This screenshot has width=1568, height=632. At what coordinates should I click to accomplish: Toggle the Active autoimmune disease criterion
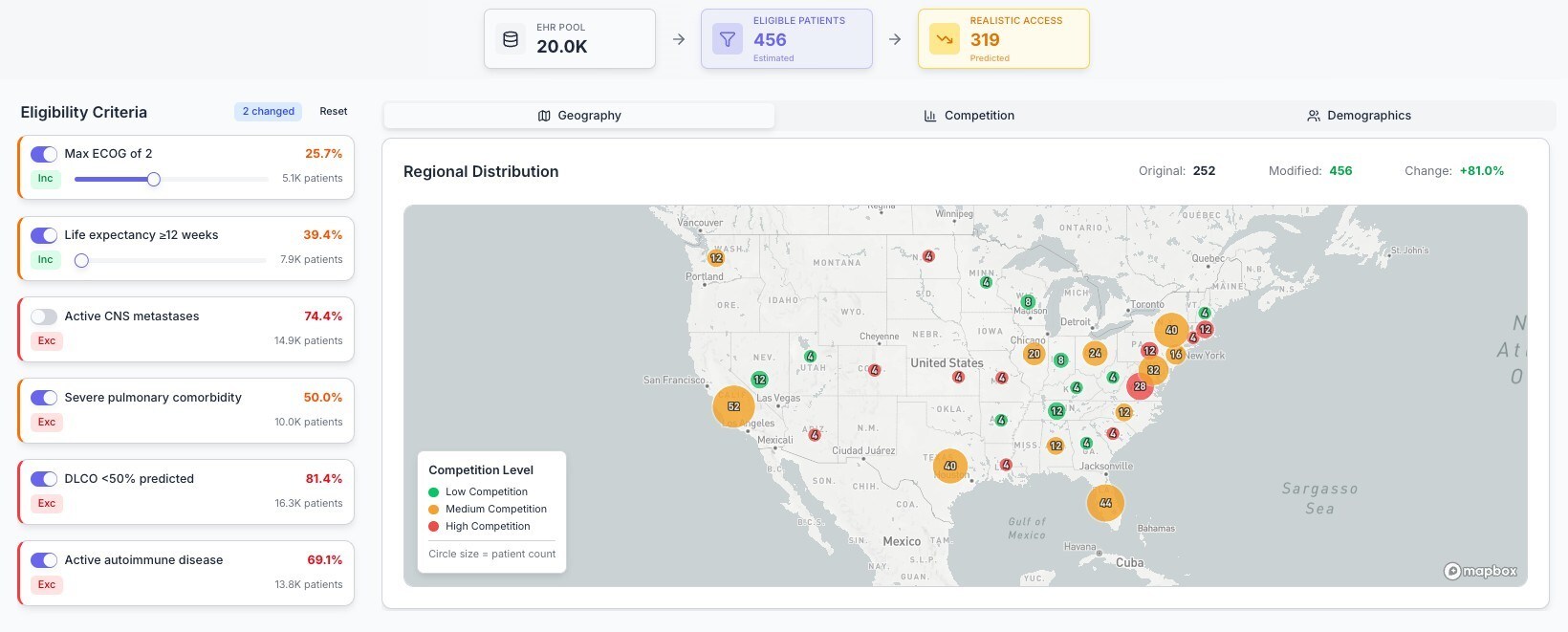[44, 560]
